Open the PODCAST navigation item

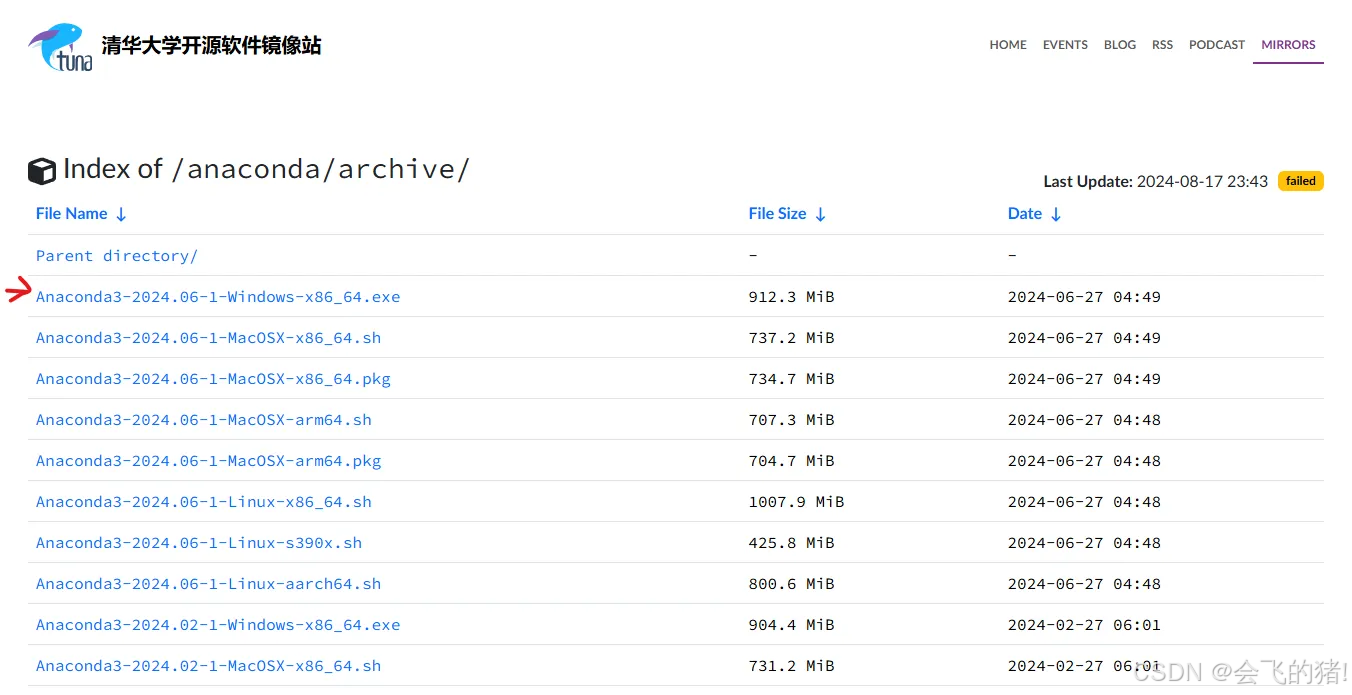tap(1217, 45)
